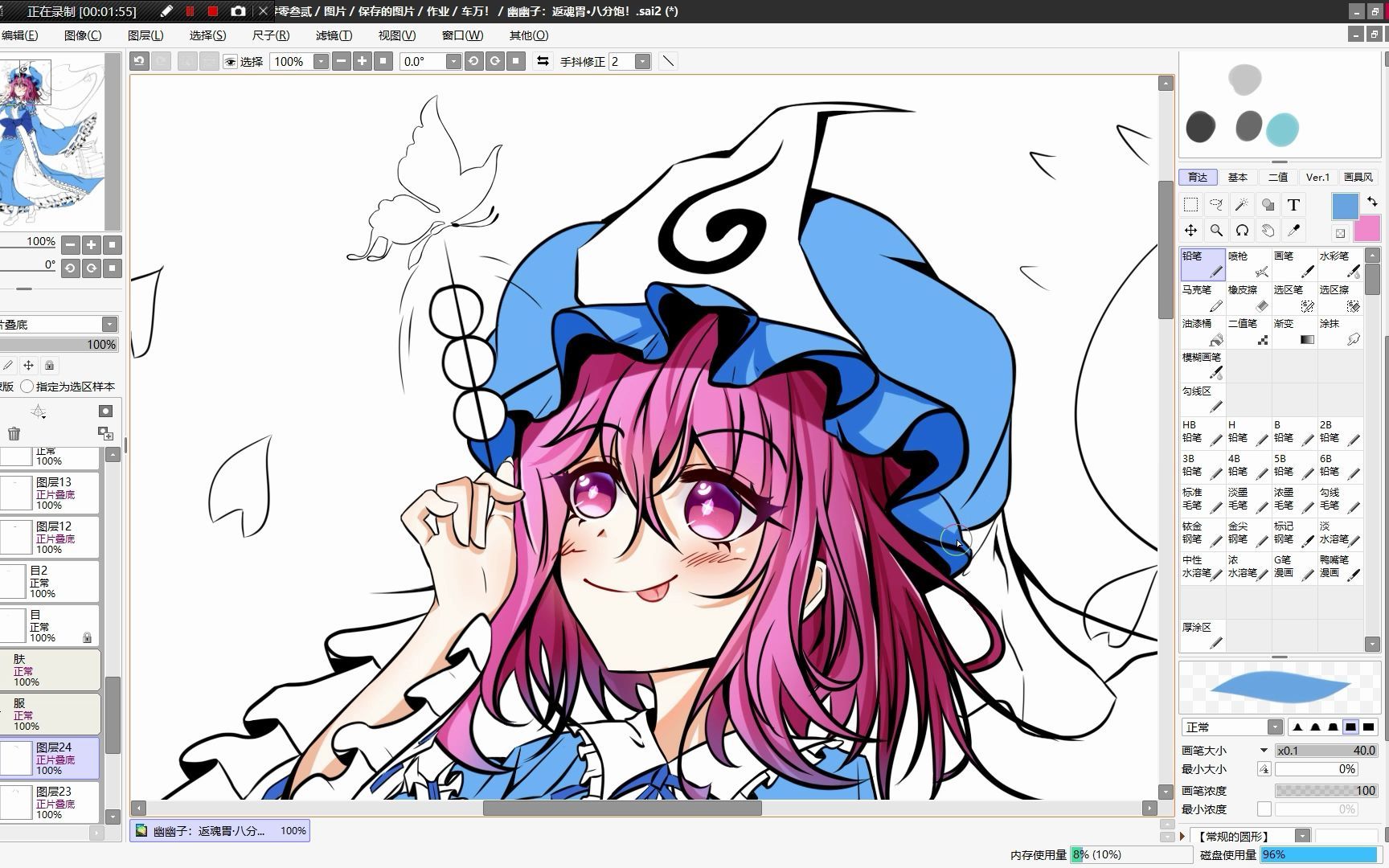Select the lasso selection tool
This screenshot has width=1389, height=868.
coord(1216,205)
